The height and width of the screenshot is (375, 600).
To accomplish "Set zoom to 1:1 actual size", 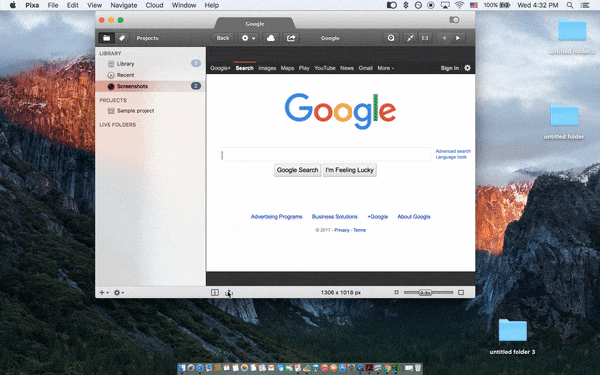I will (x=425, y=38).
